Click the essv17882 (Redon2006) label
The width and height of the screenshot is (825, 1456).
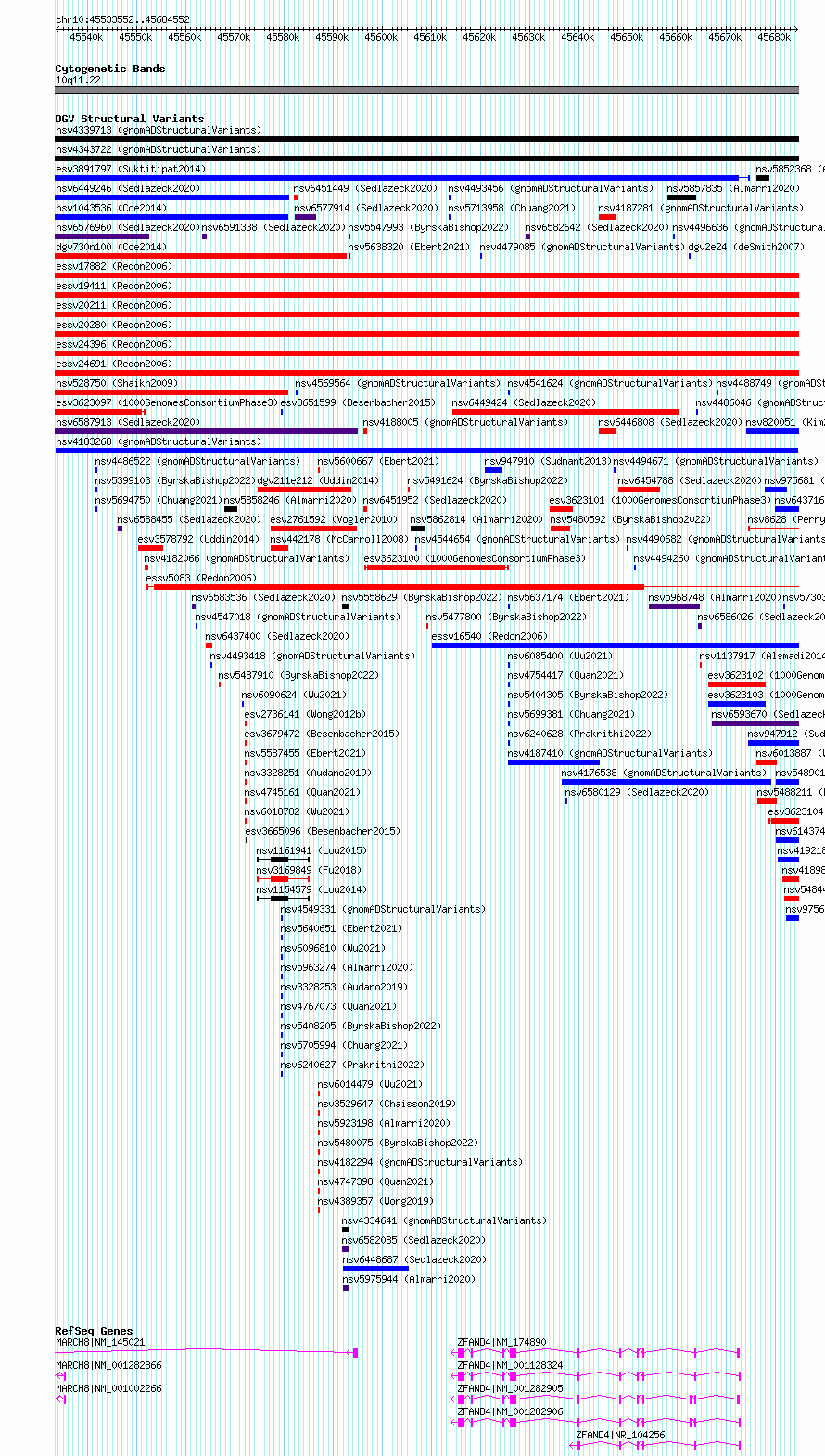click(x=114, y=266)
